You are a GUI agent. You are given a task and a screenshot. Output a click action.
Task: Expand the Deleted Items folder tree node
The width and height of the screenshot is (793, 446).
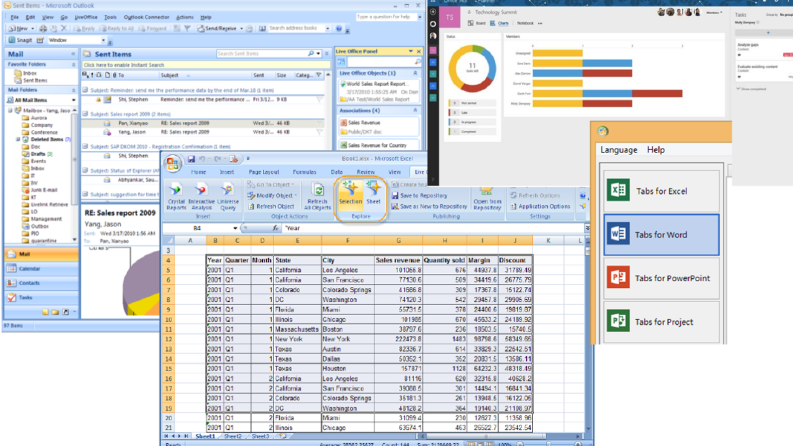pos(18,140)
